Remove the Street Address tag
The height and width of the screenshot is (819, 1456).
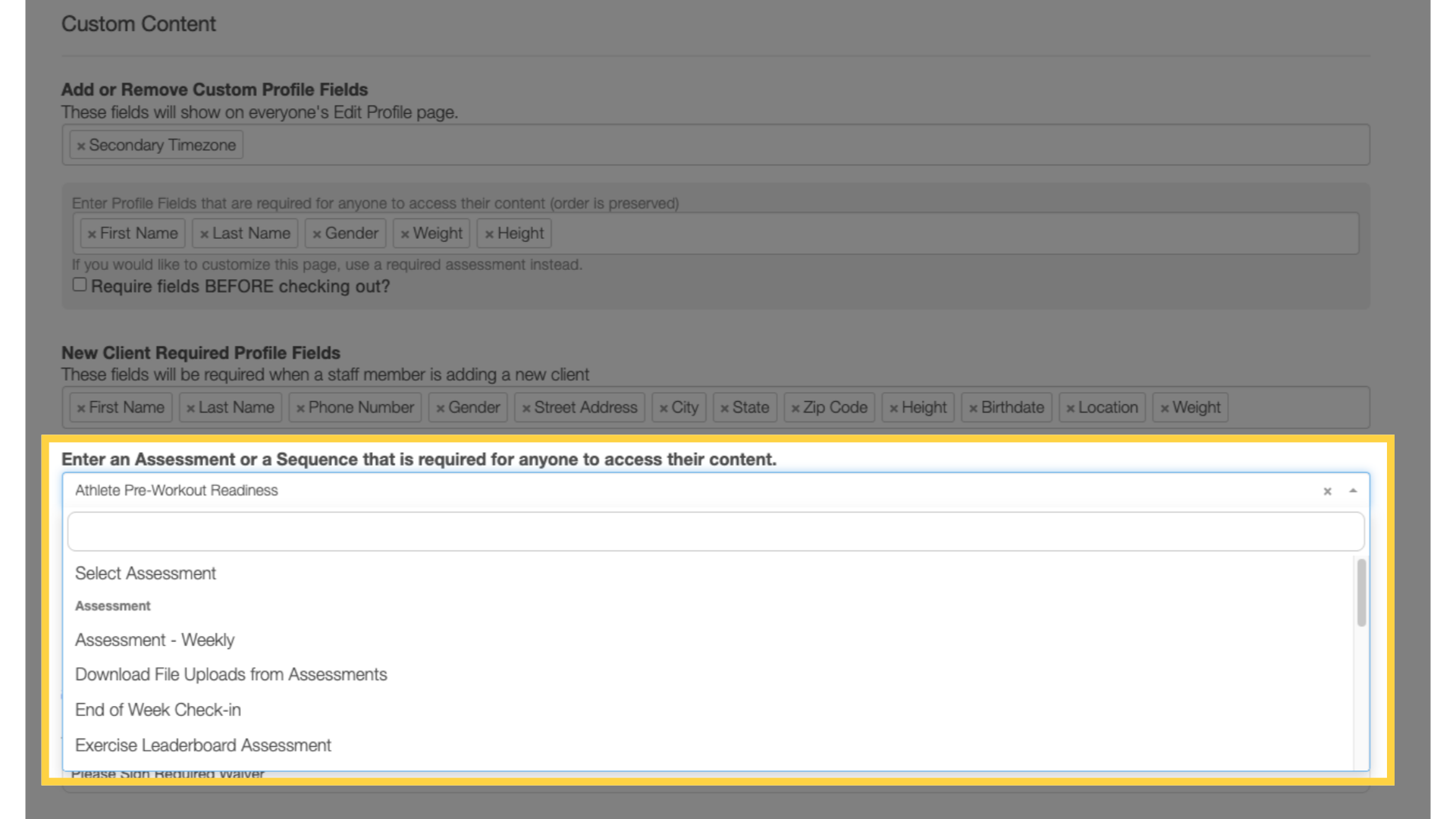coord(526,408)
